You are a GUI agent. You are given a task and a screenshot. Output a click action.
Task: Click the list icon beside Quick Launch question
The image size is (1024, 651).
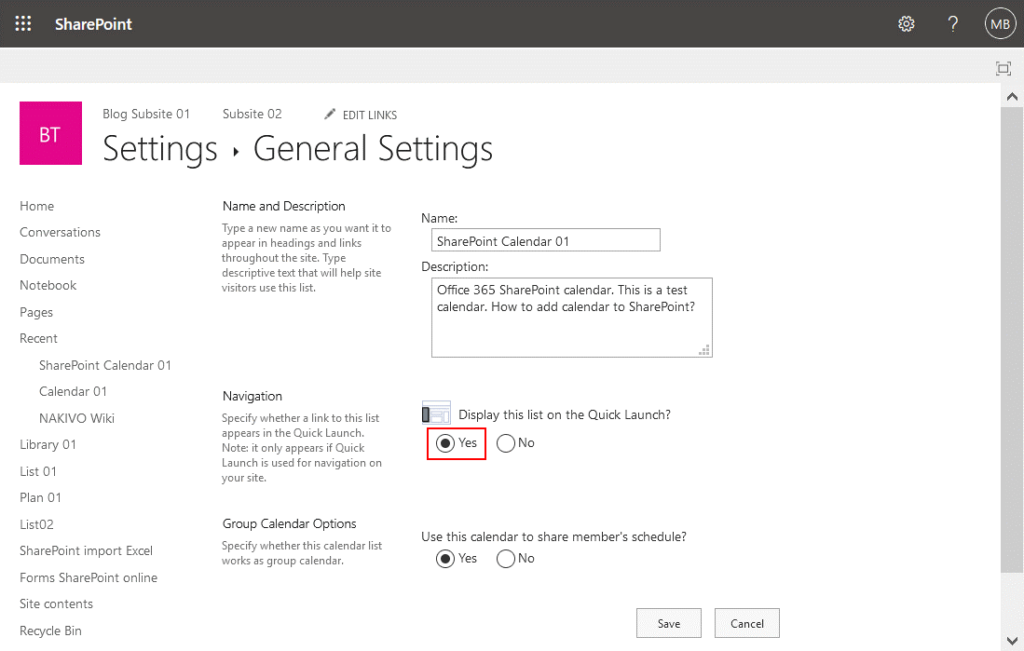point(436,412)
